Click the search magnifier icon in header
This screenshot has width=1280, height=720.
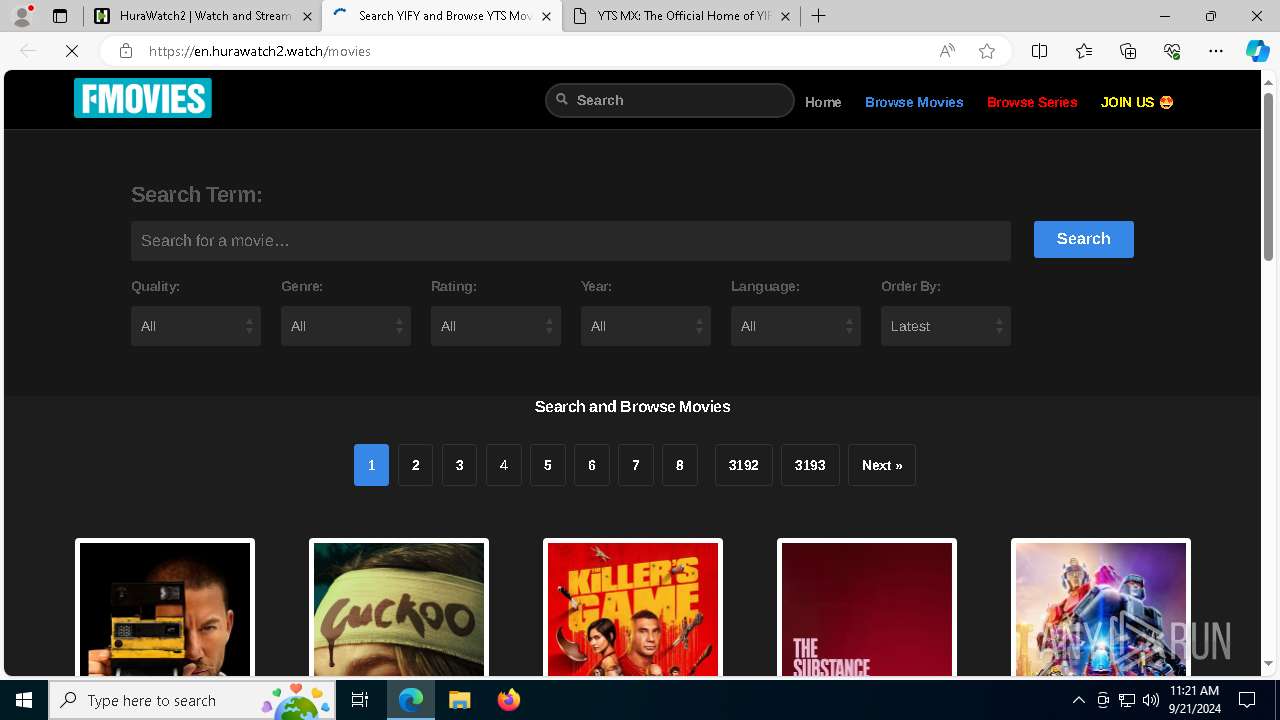coord(562,99)
